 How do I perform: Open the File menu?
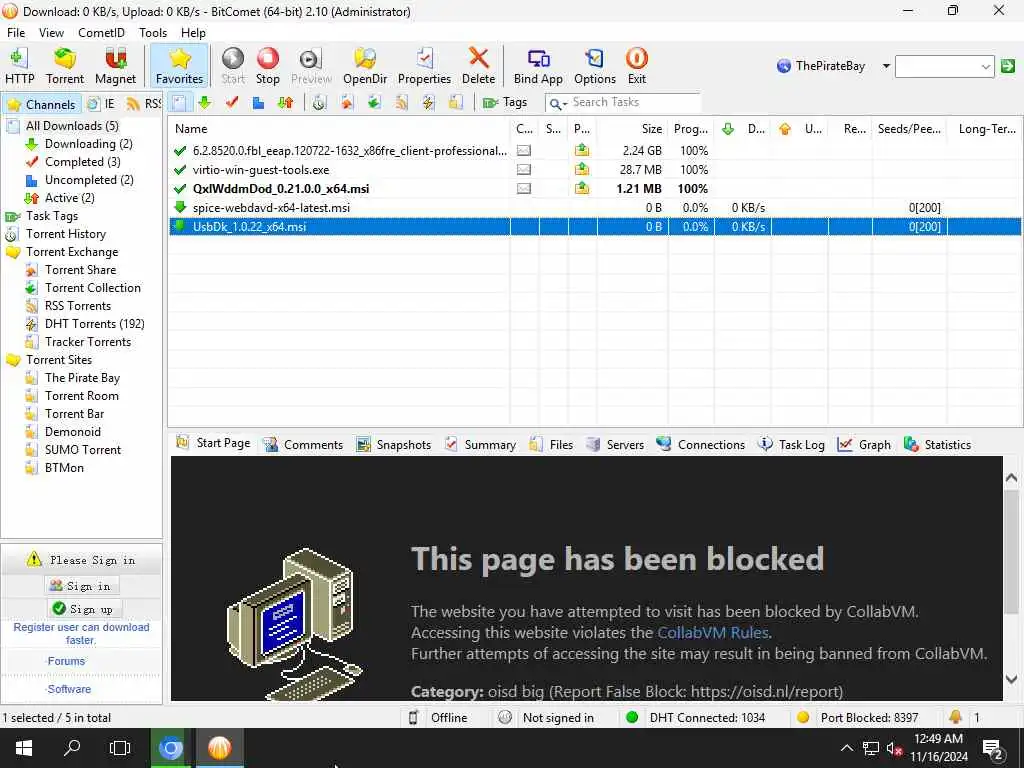pos(16,33)
